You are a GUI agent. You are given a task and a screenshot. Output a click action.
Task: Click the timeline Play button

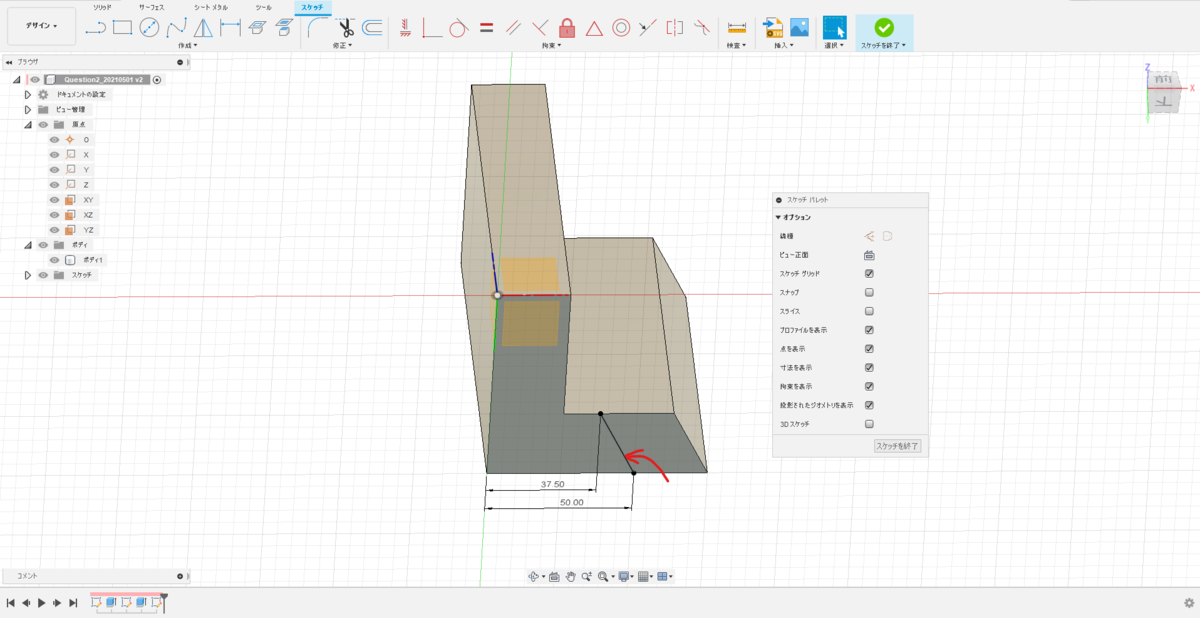pyautogui.click(x=41, y=603)
